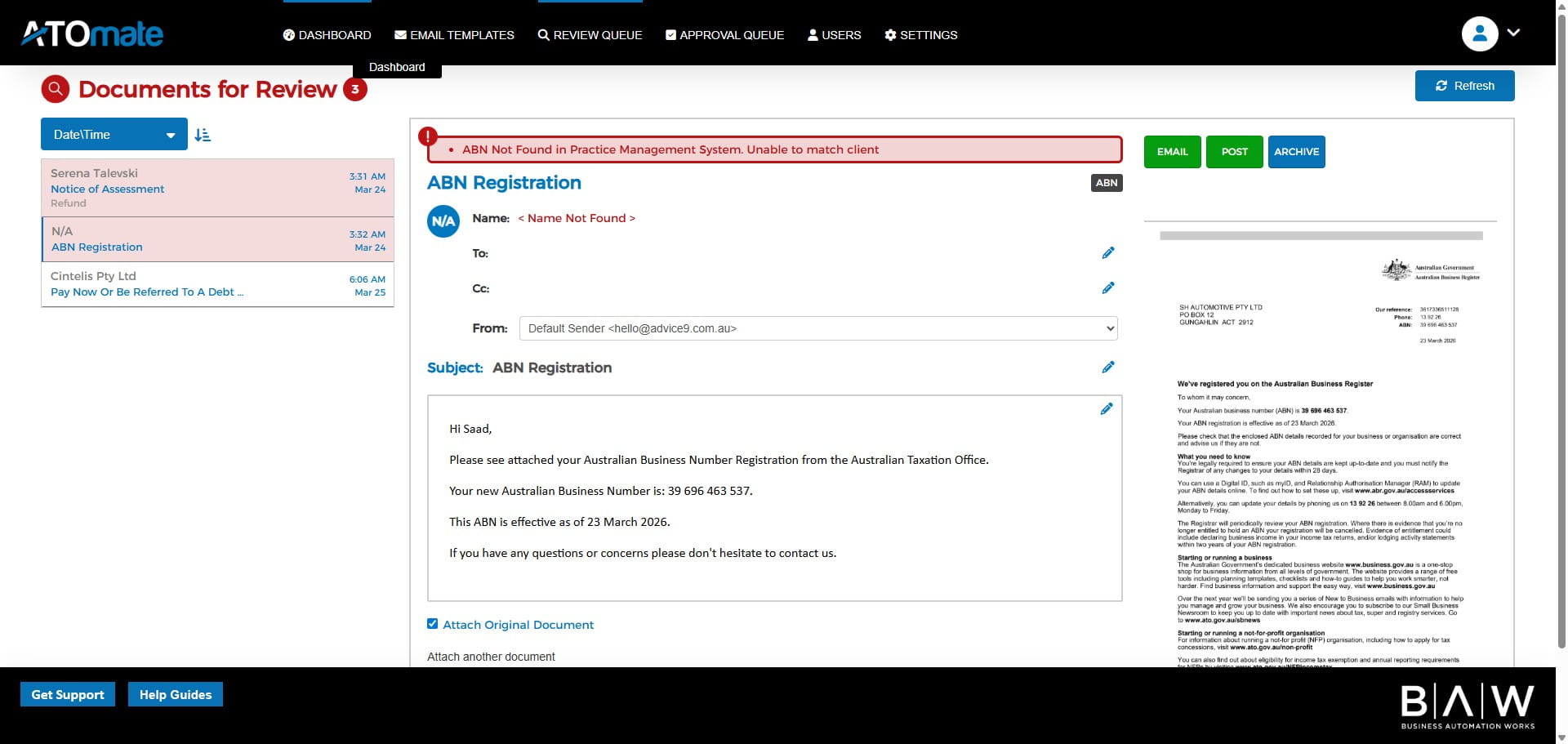Click the N/A client avatar circle
The width and height of the screenshot is (1568, 744).
pos(443,221)
